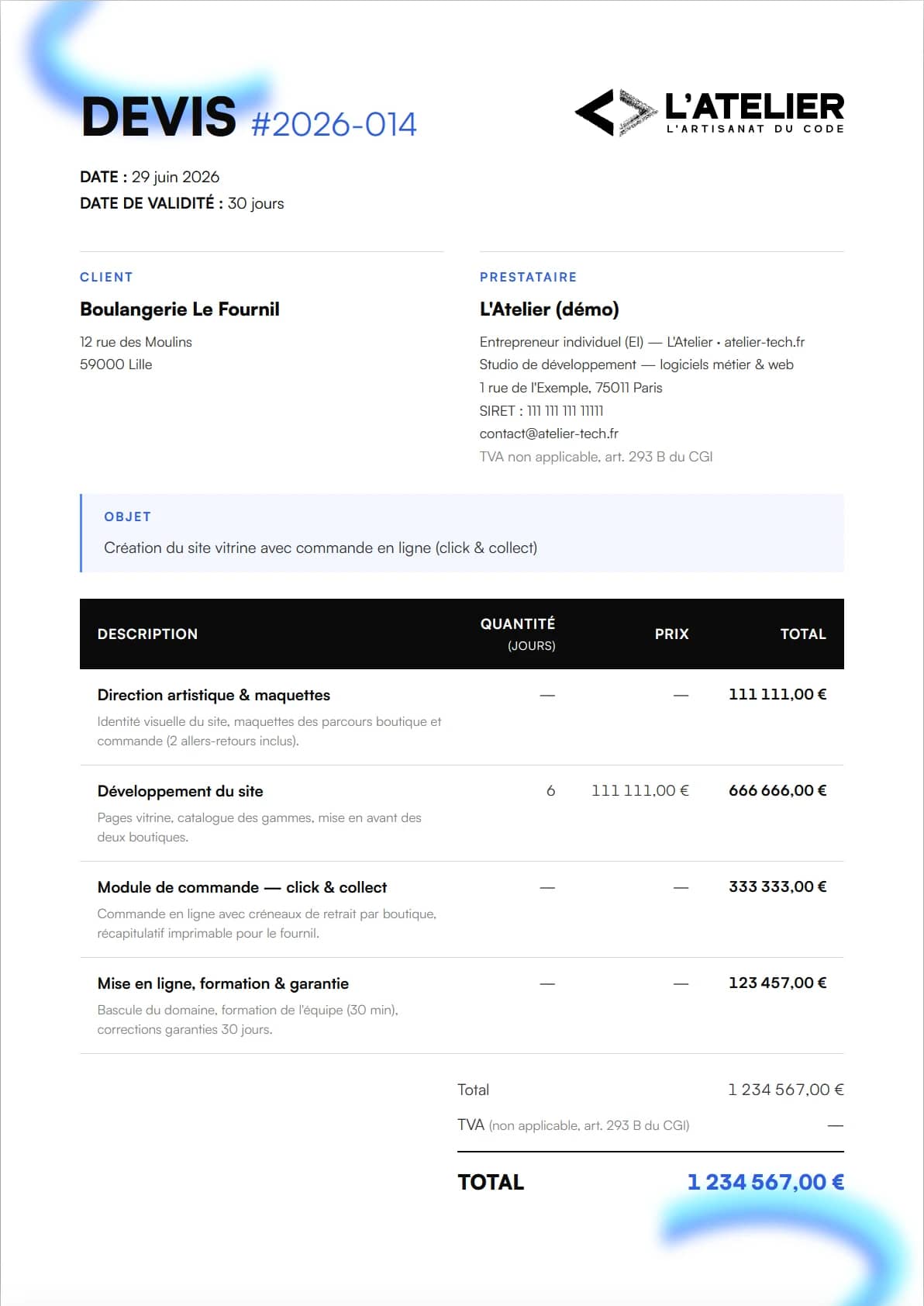This screenshot has height=1306, width=924.
Task: Click "Module de commande — click & collect" title
Action: click(242, 887)
